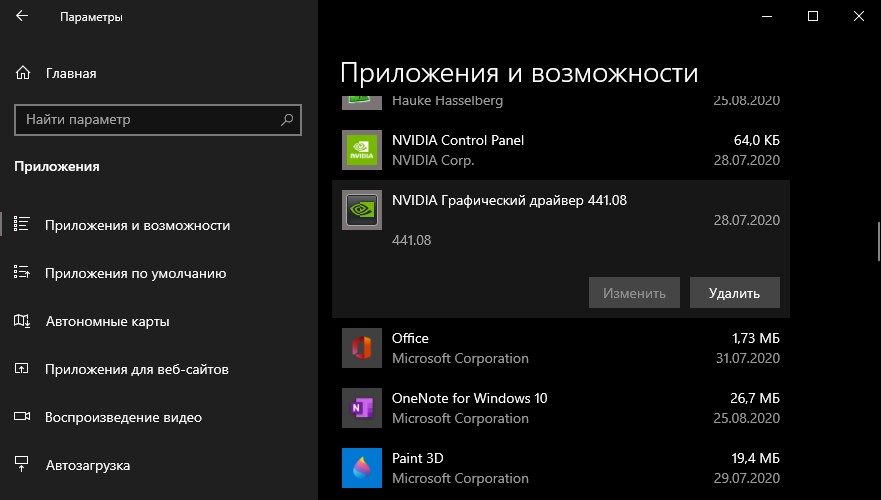Open the Главная home icon
This screenshot has height=500, width=881.
coord(22,73)
